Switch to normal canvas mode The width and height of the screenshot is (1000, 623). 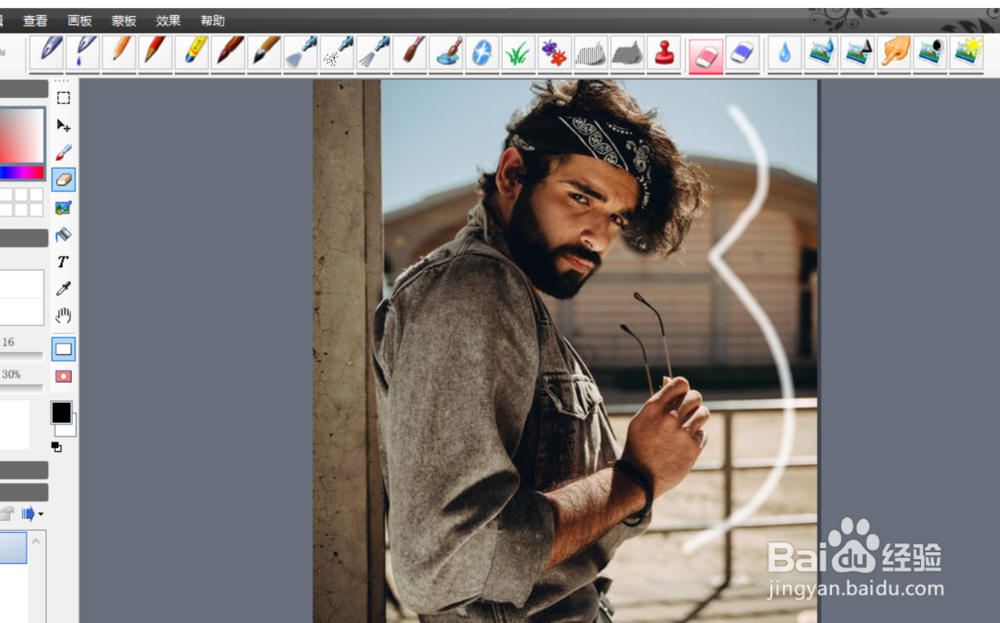(x=63, y=349)
